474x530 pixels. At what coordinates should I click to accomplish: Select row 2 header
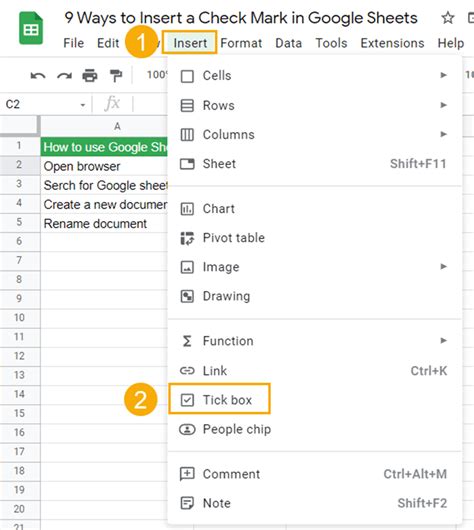tap(20, 165)
